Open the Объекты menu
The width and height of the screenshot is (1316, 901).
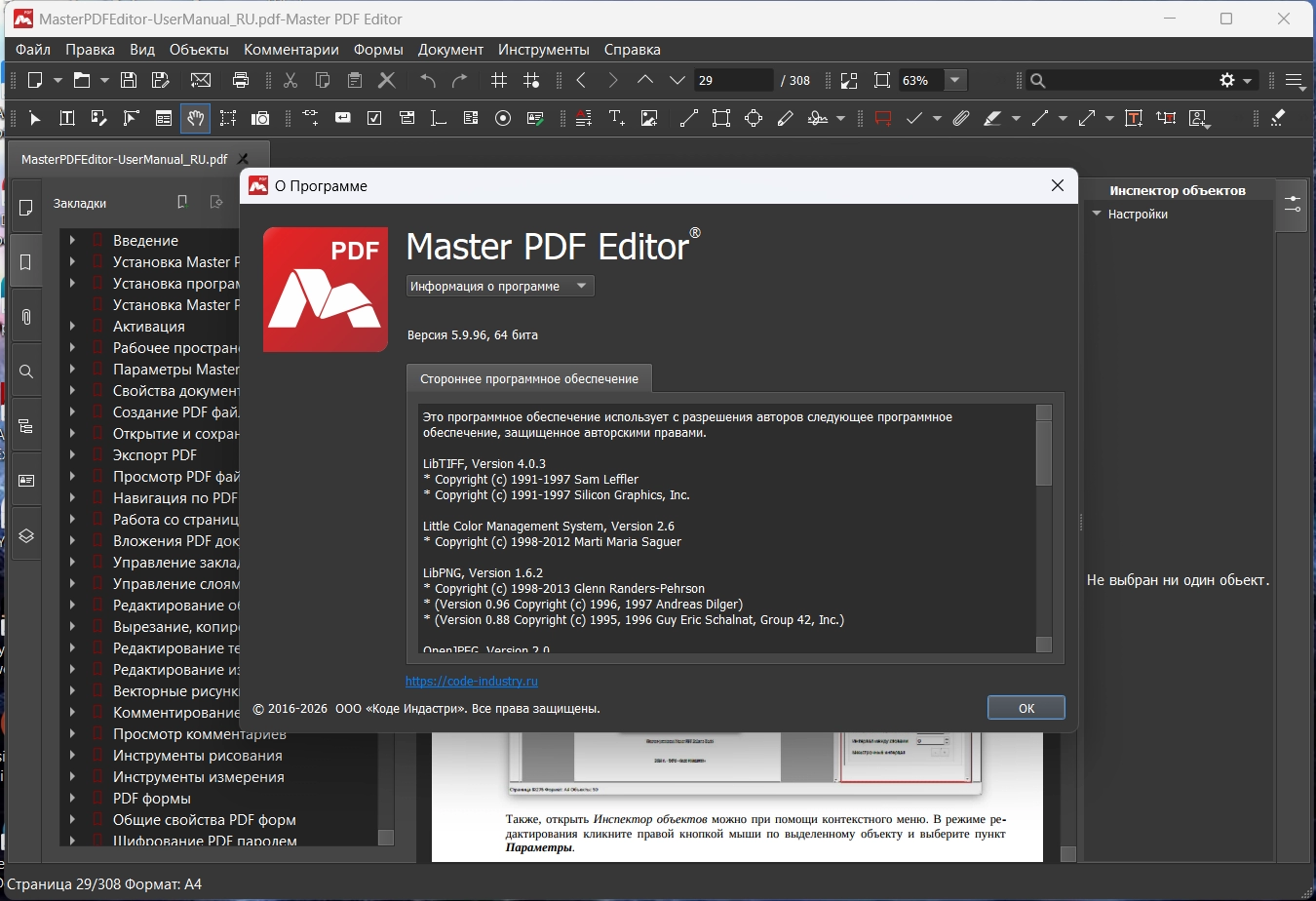[199, 50]
